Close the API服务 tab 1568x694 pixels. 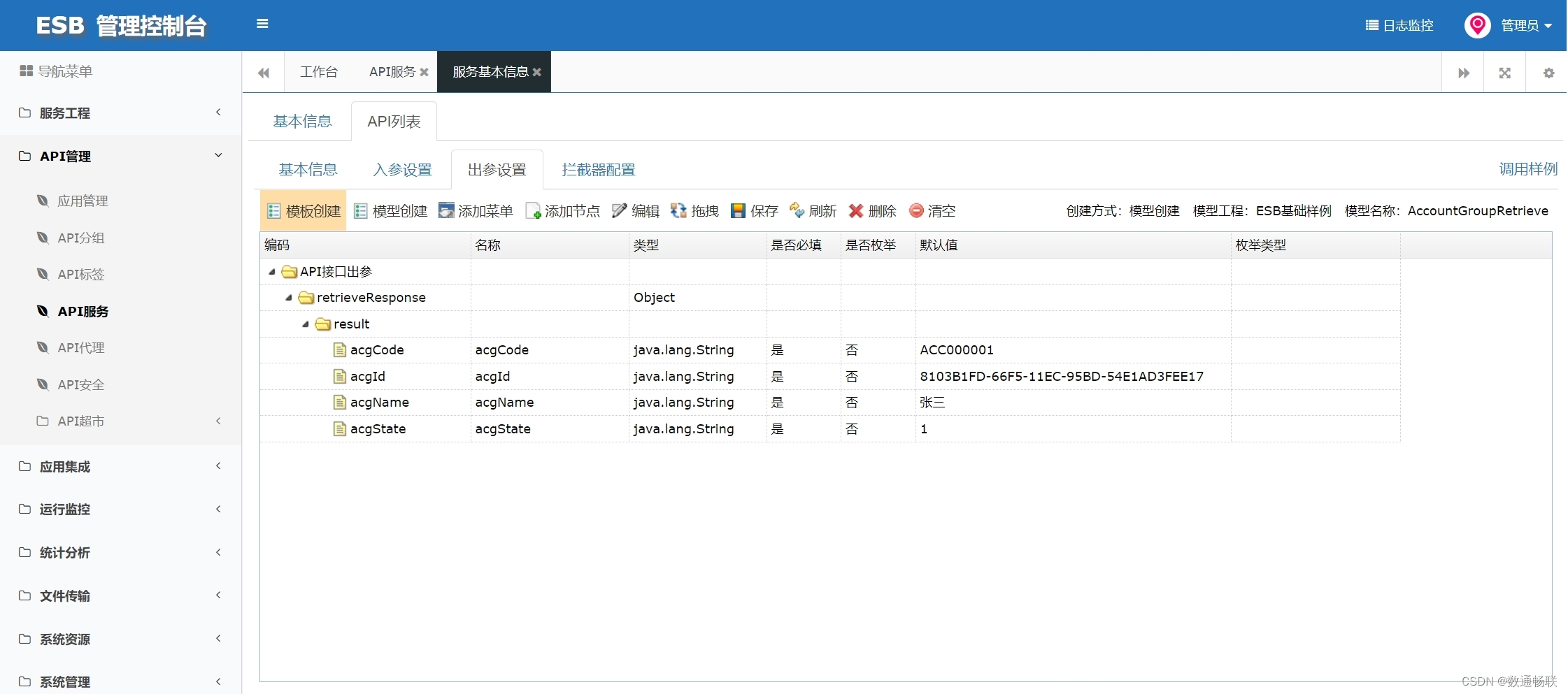click(424, 72)
